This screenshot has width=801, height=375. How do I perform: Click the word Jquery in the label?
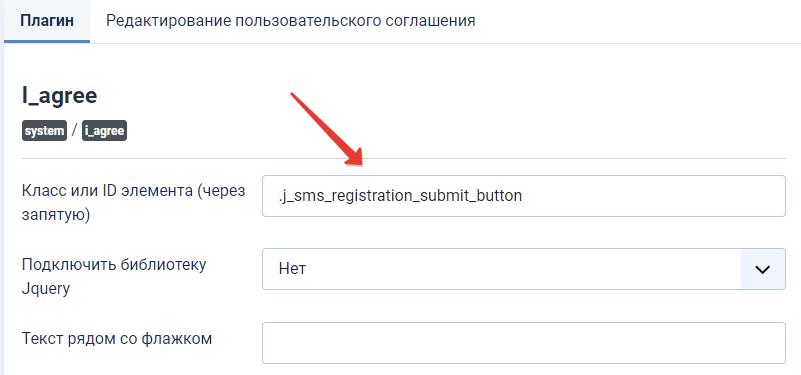tap(46, 290)
